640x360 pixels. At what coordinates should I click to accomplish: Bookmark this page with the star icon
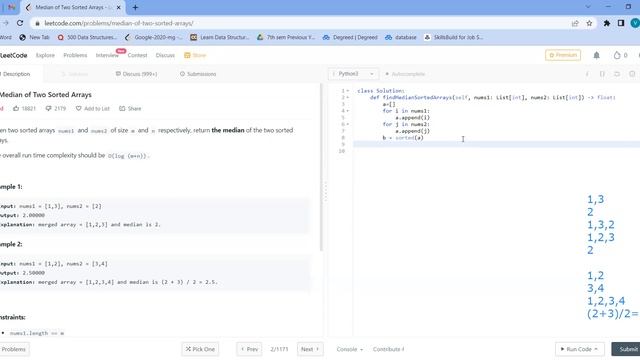click(x=589, y=23)
